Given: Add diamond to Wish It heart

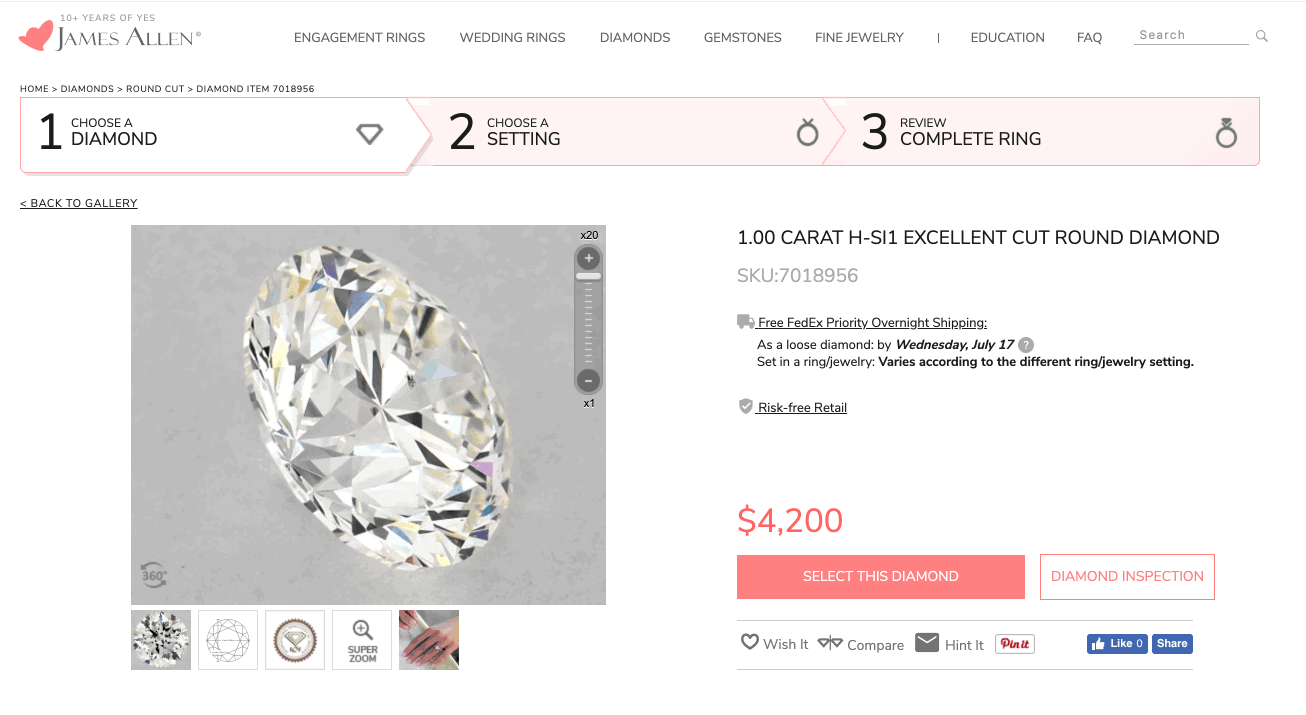Looking at the screenshot, I should (750, 643).
